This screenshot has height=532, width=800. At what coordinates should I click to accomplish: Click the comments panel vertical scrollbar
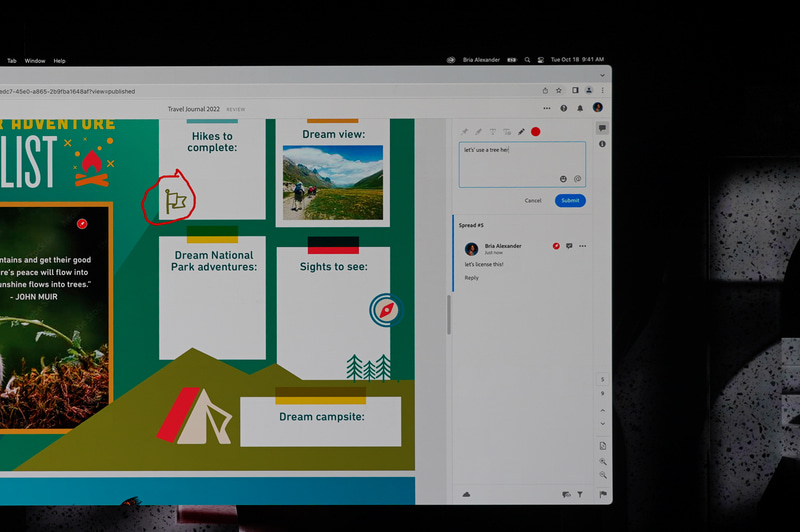pos(449,315)
